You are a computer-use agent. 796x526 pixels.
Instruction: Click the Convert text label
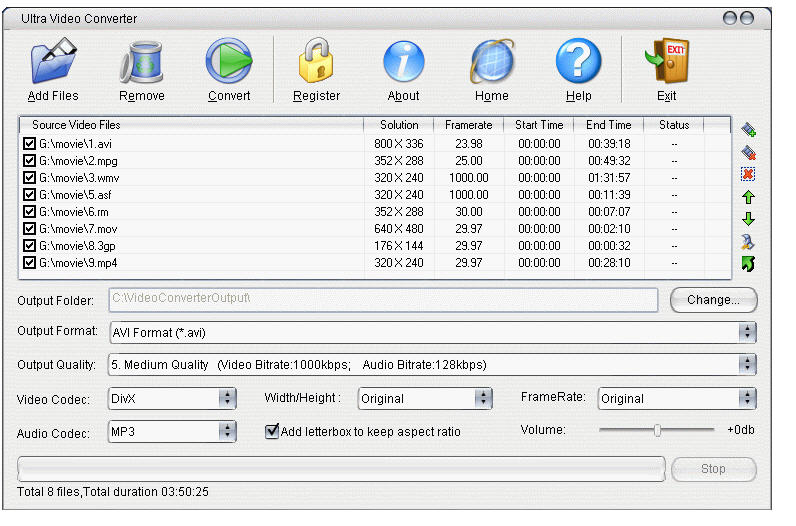coord(229,96)
